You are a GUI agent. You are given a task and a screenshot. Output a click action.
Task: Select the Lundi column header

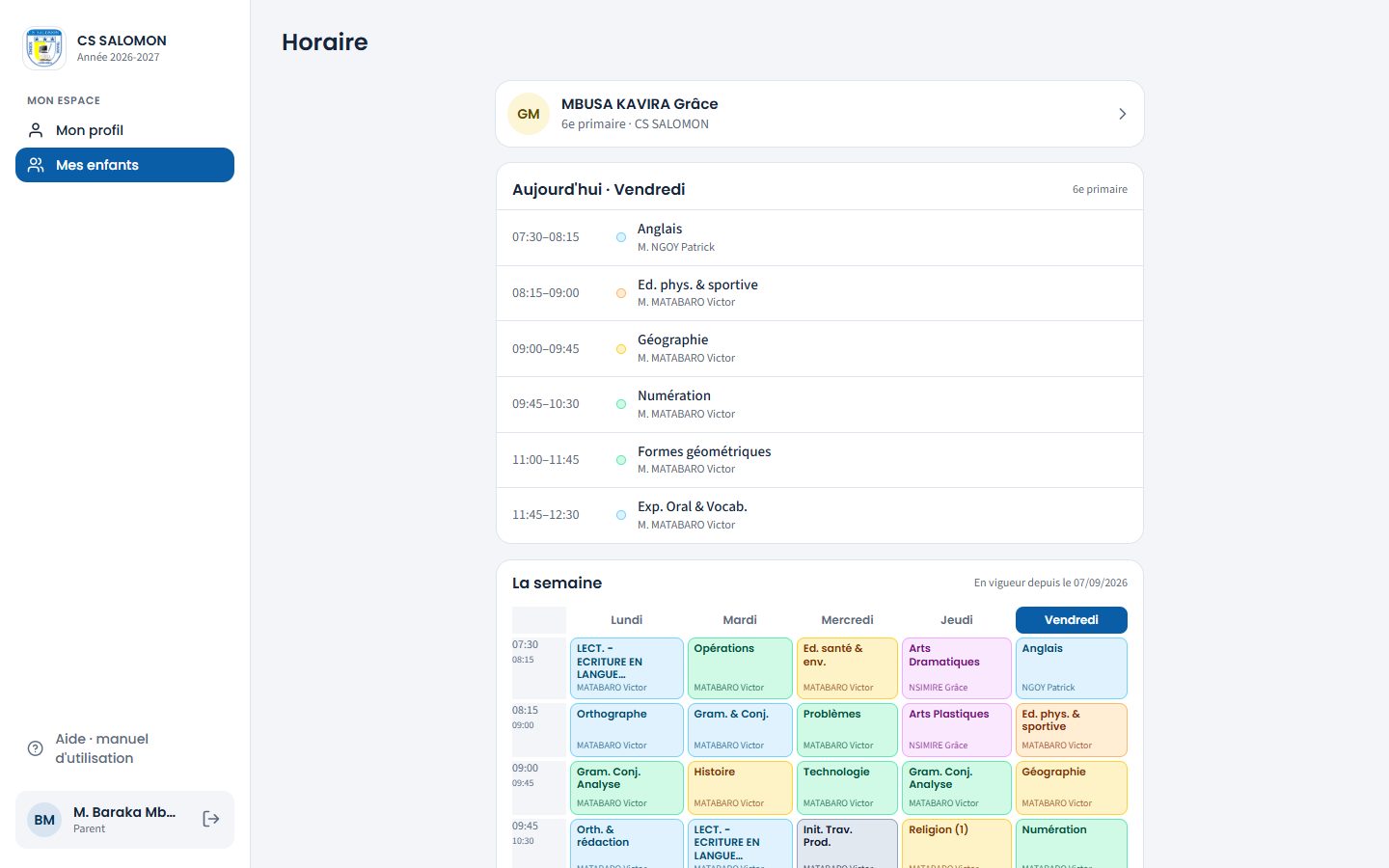tap(626, 620)
